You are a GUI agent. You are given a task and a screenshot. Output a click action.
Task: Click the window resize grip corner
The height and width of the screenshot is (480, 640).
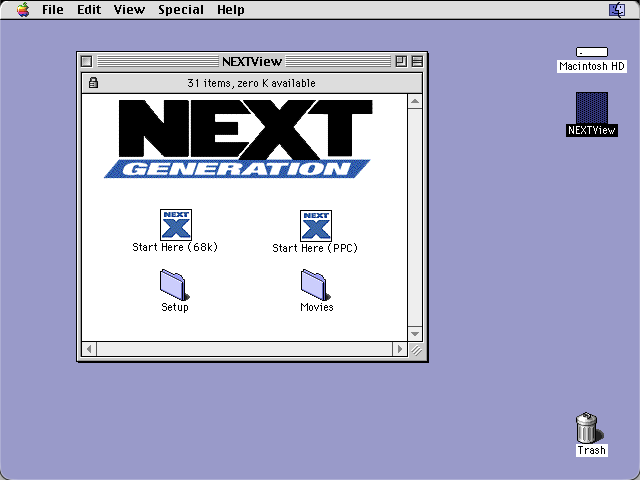[416, 350]
